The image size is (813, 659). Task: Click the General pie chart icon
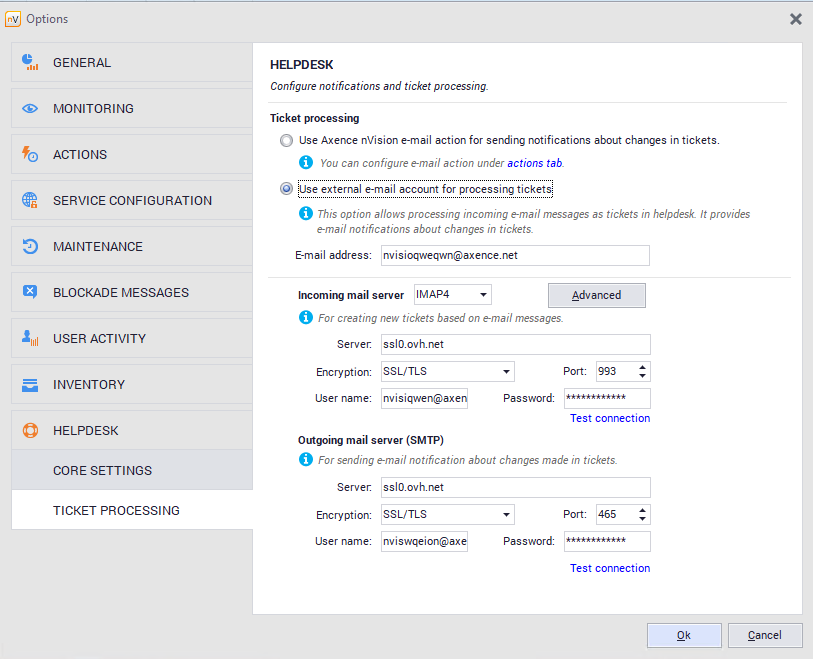[x=30, y=63]
